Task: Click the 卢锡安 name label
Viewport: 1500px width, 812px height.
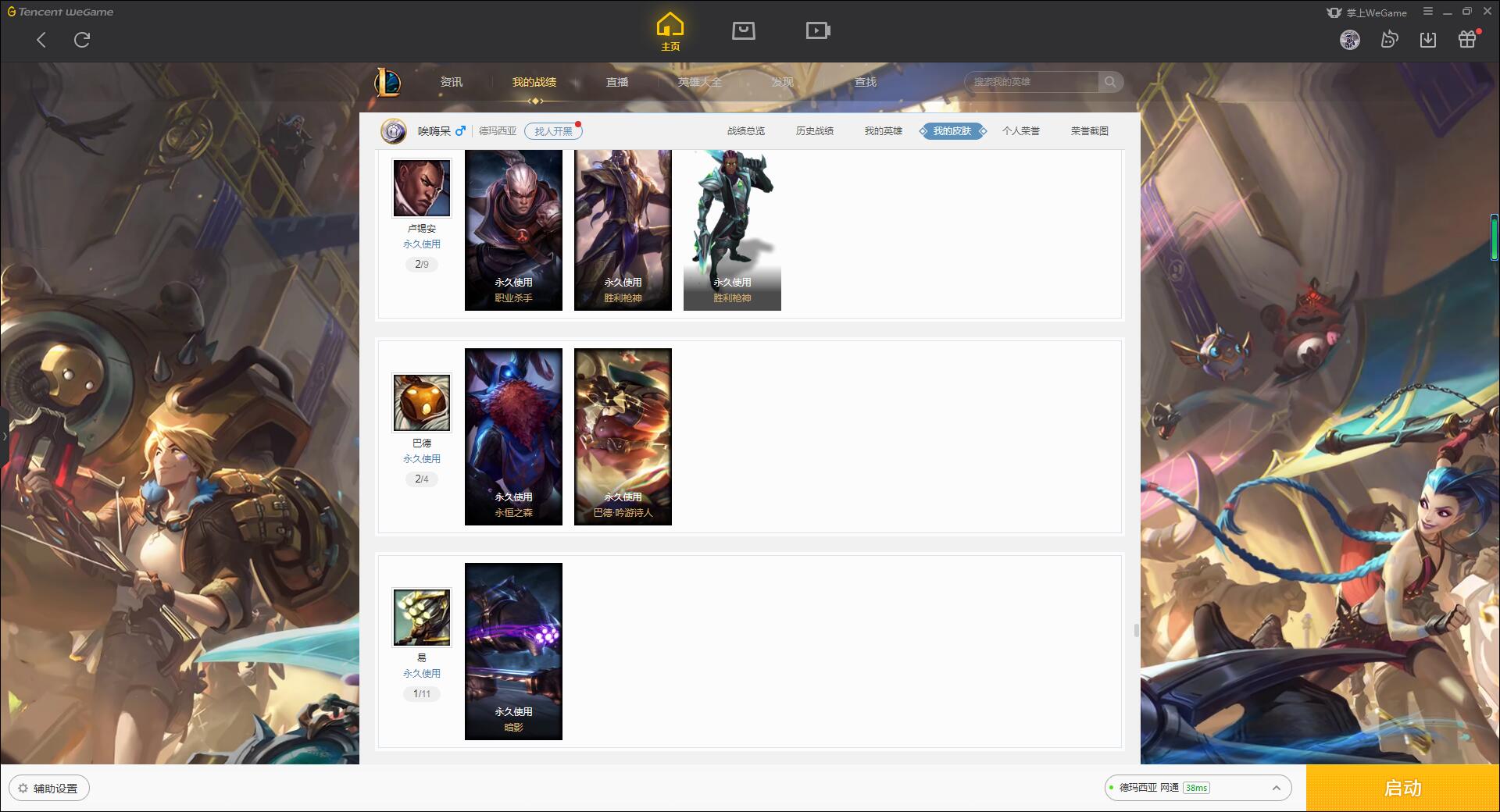Action: point(422,229)
